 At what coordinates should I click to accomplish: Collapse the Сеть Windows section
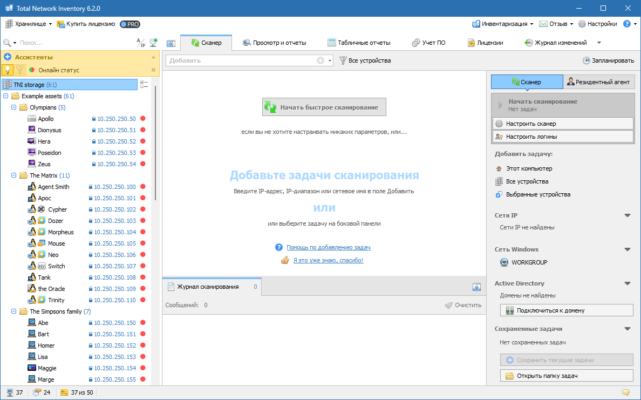[628, 249]
